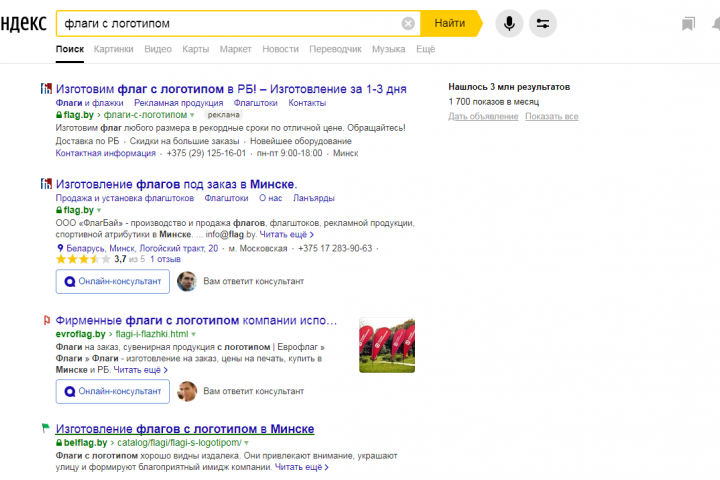Image resolution: width=720 pixels, height=480 pixels.
Task: Expand dropdown arrow after belflag.by catalog URL
Action: point(247,443)
